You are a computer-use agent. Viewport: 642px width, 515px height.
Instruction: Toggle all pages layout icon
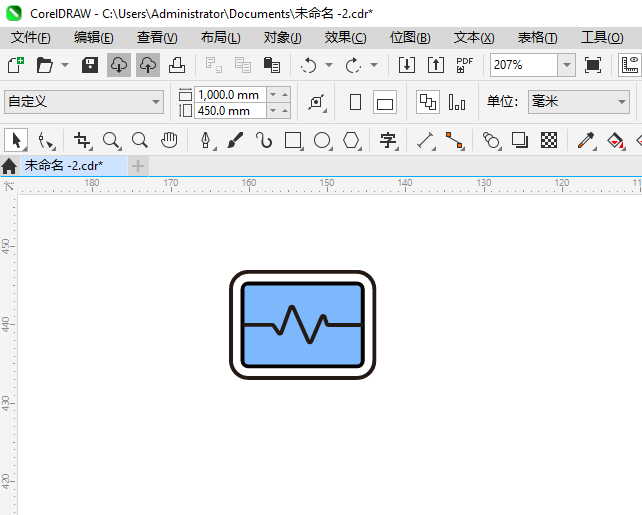(428, 102)
